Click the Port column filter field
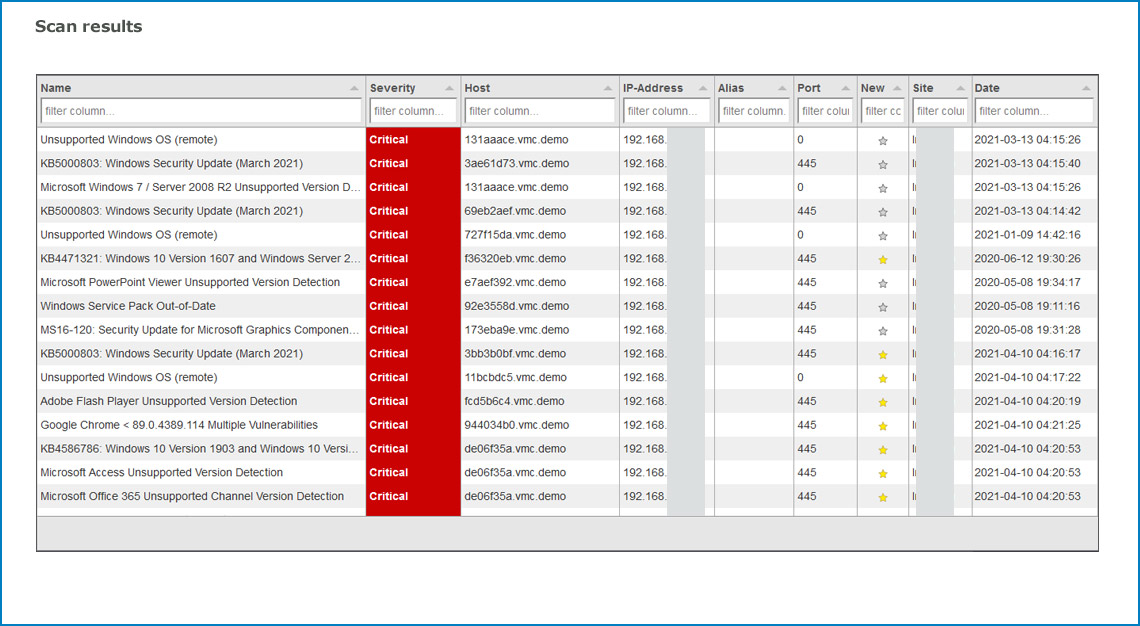Viewport: 1140px width, 626px height. coord(825,111)
